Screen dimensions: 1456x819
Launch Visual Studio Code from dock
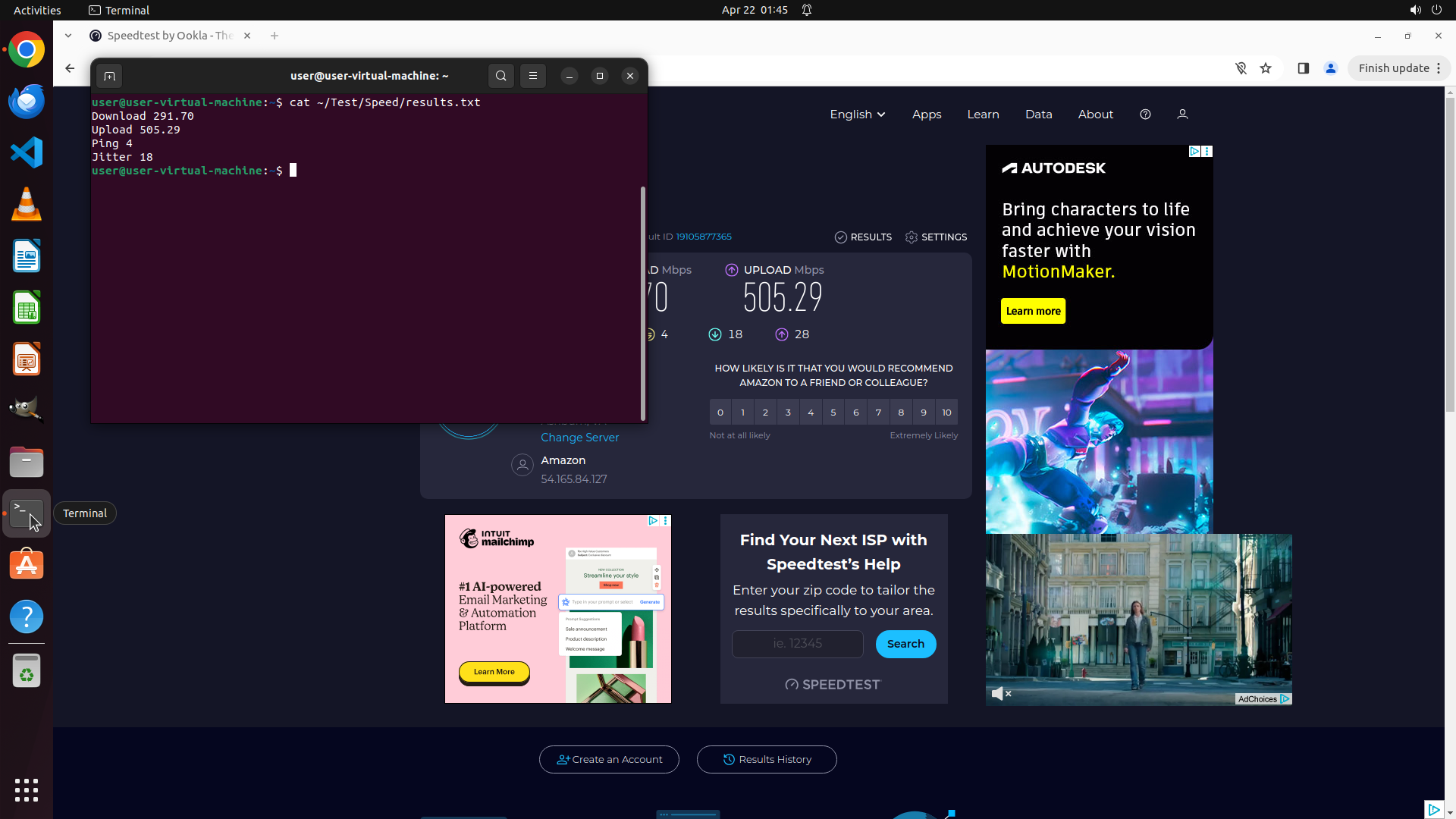[x=27, y=152]
